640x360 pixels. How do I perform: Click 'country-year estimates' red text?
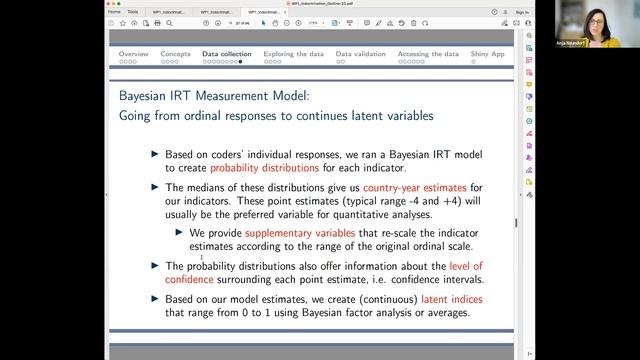415,187
